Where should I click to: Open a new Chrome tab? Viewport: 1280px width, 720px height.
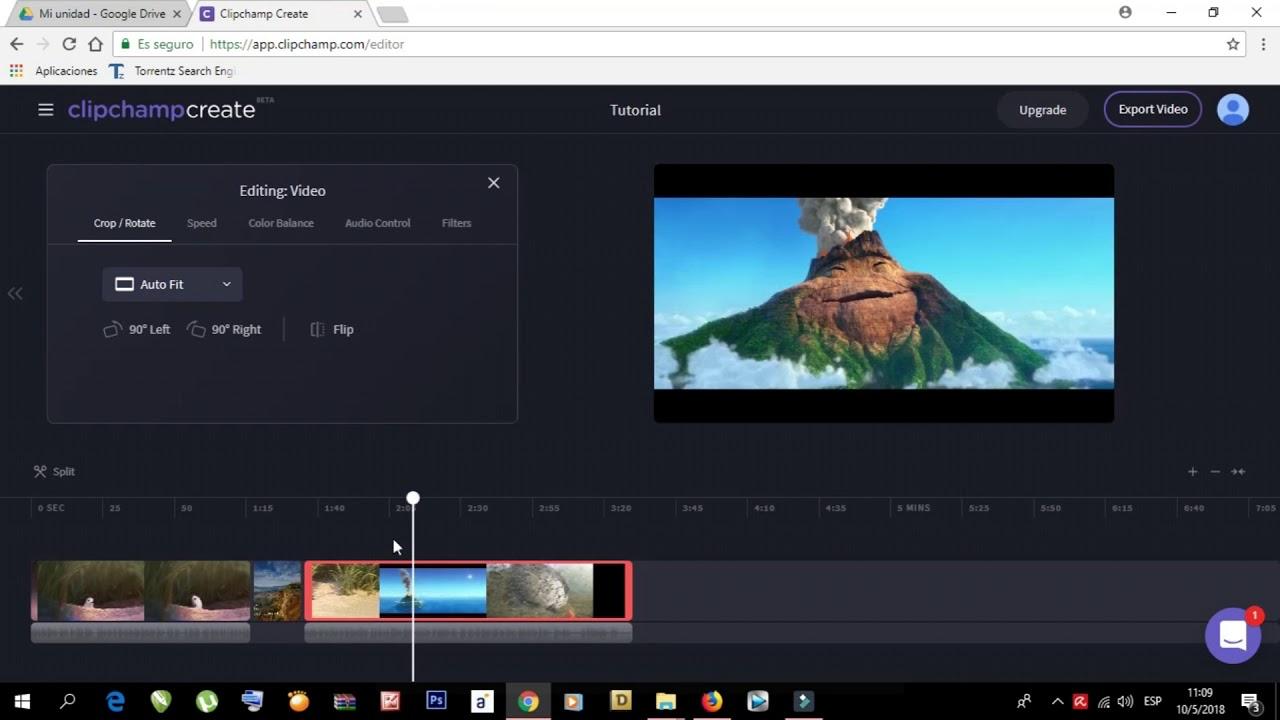pos(392,14)
